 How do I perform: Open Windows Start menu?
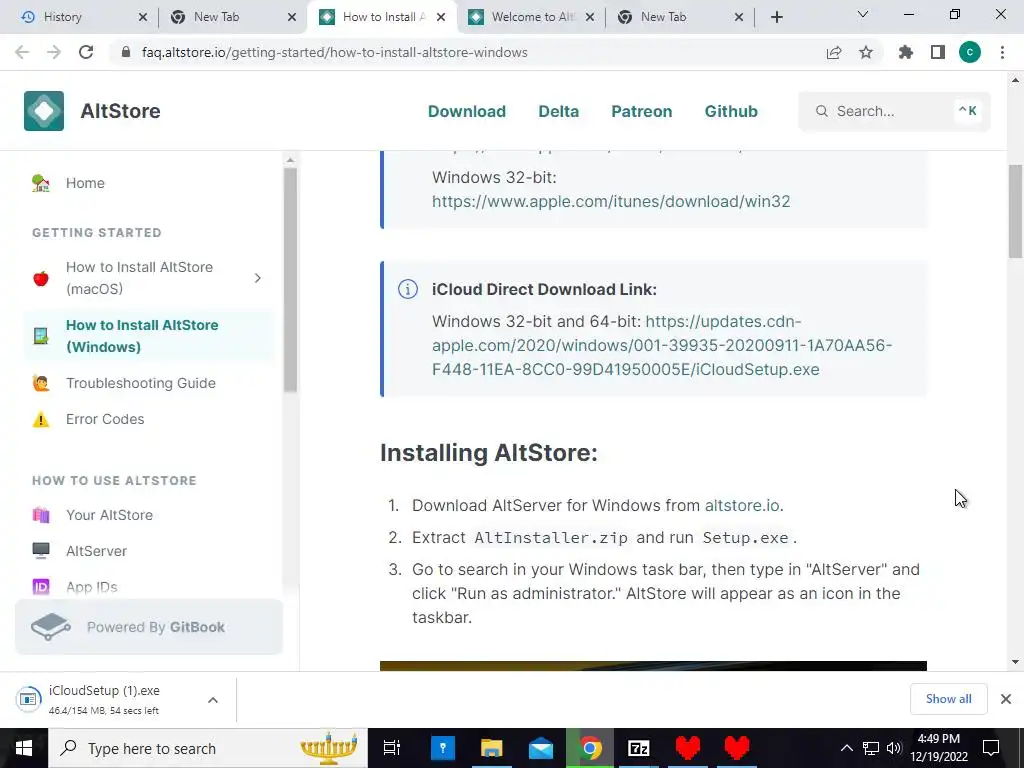[x=24, y=748]
